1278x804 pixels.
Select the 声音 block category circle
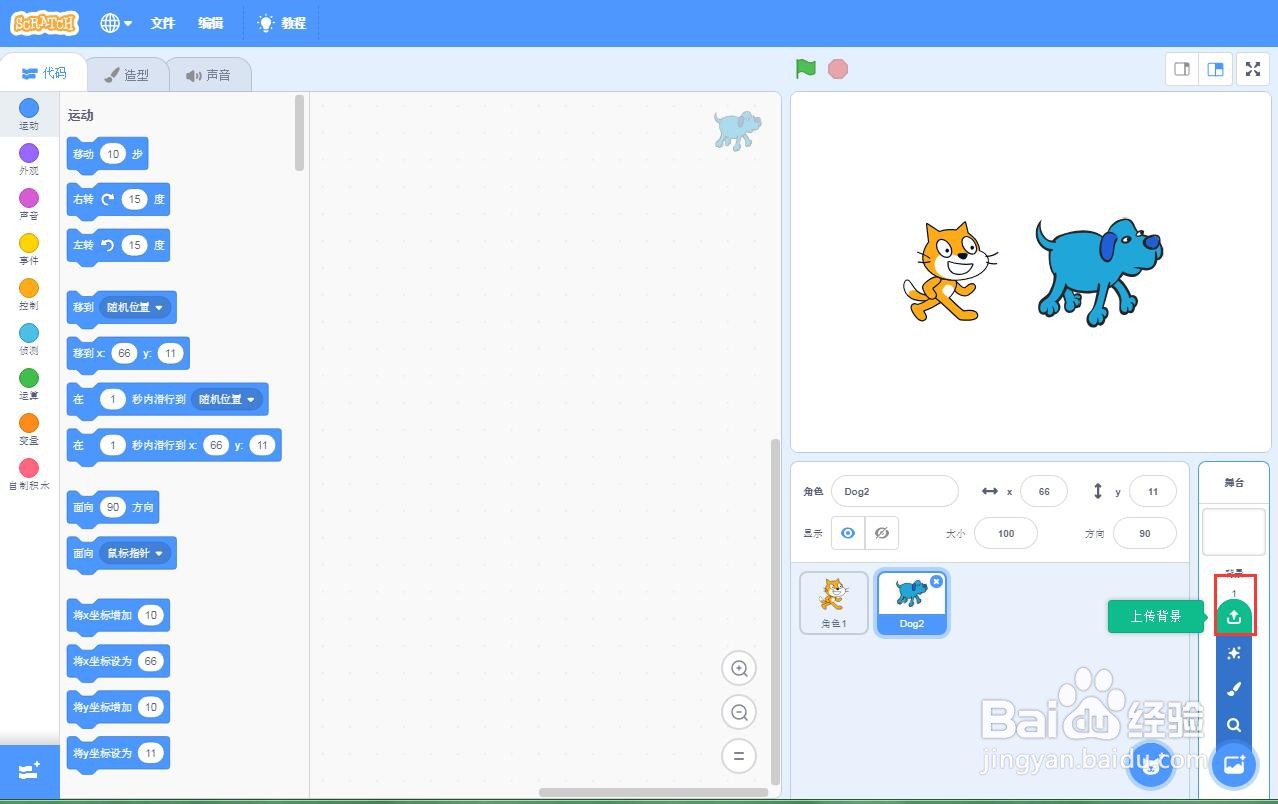coord(29,197)
